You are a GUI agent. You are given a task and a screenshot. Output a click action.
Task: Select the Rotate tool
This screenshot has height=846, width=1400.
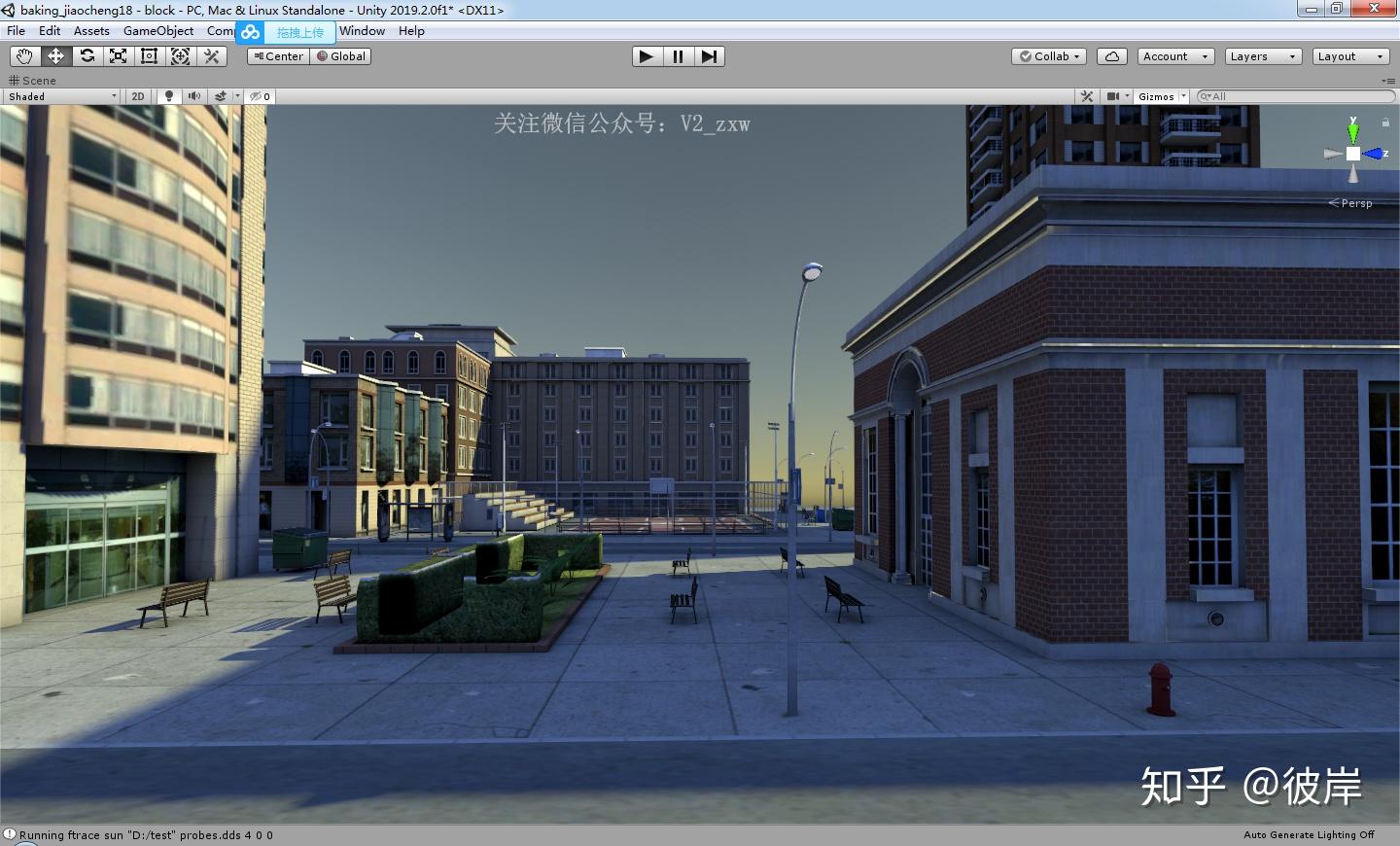87,56
